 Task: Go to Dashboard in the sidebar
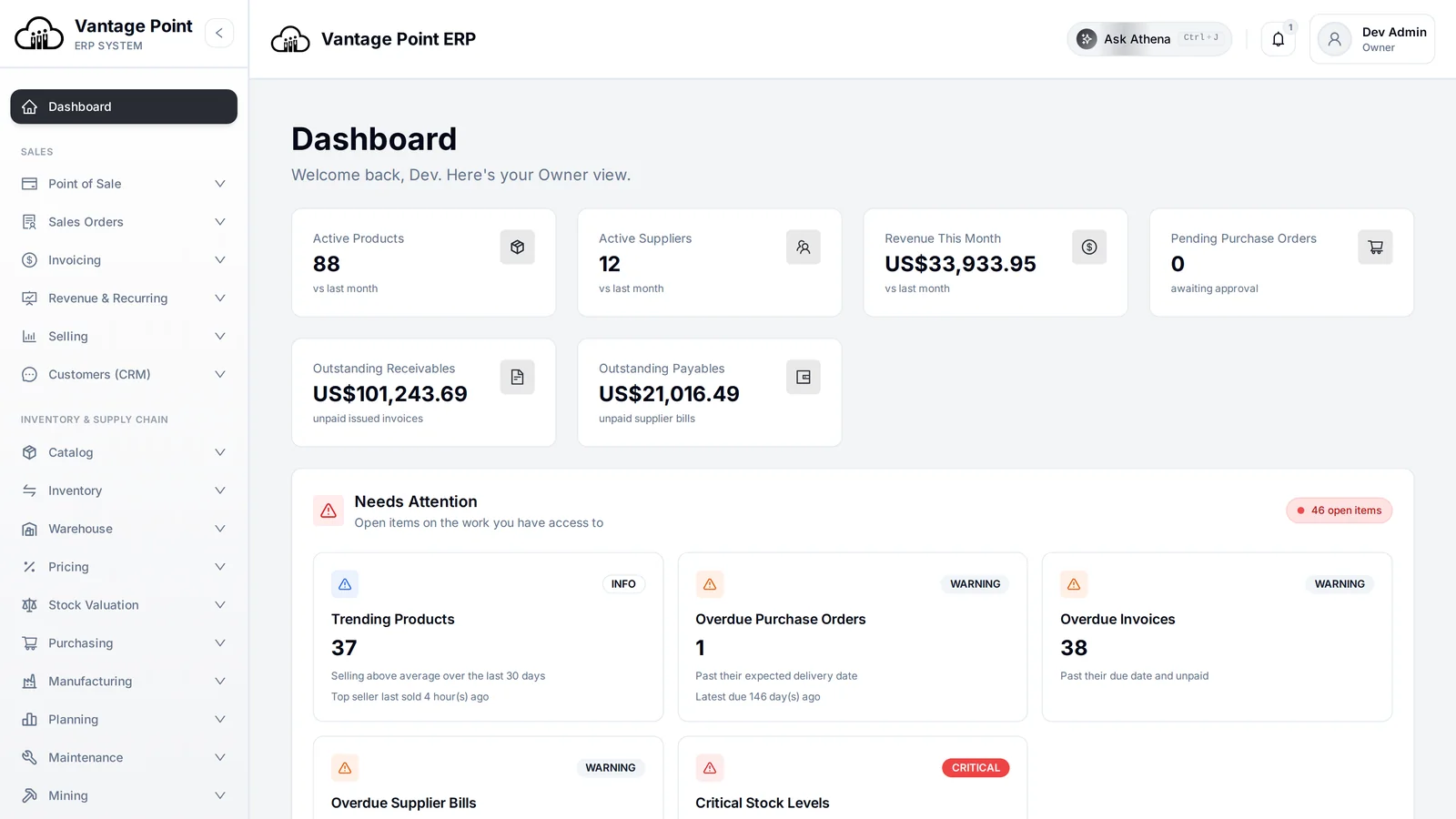124,106
